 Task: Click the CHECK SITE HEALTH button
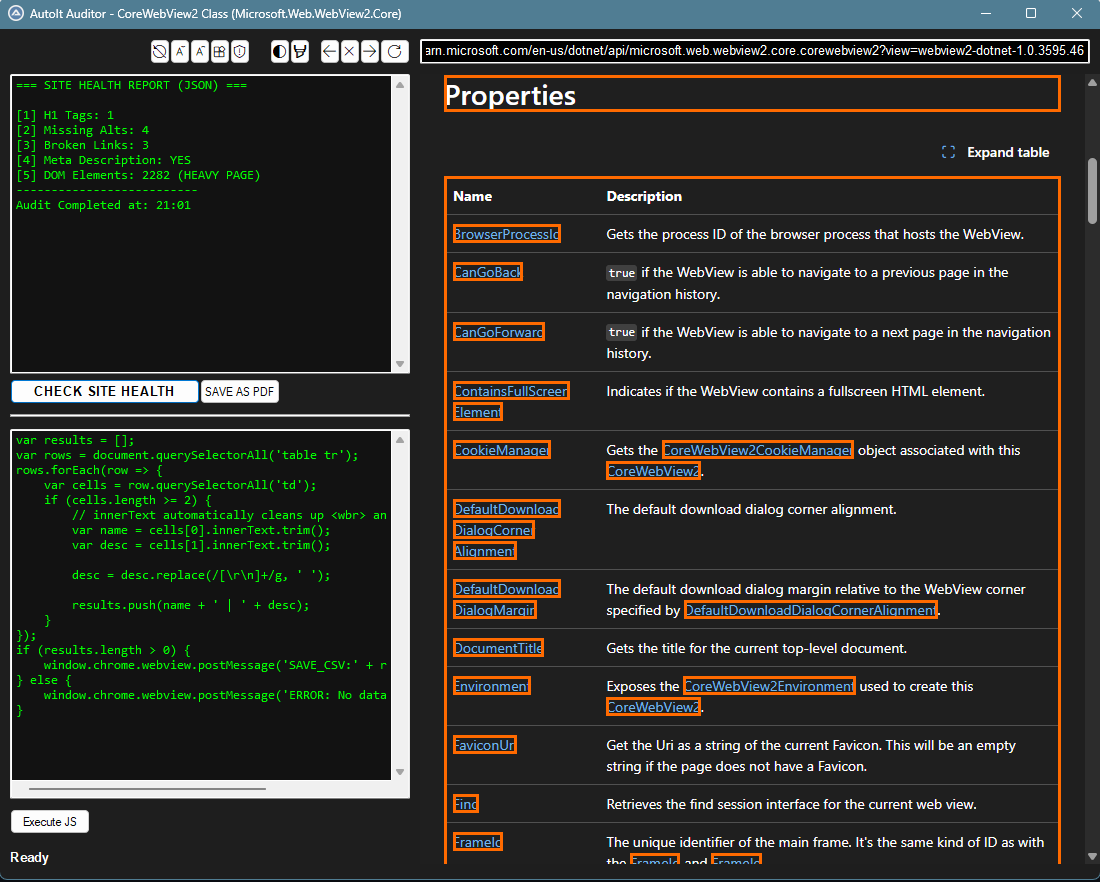[x=105, y=391]
